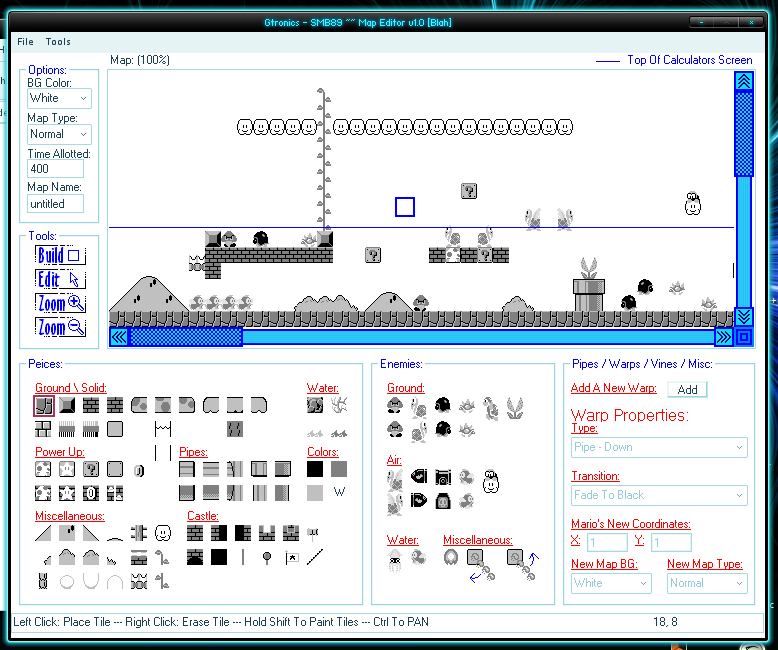Click the map scroll-right double arrow
778x650 pixels.
pos(724,337)
